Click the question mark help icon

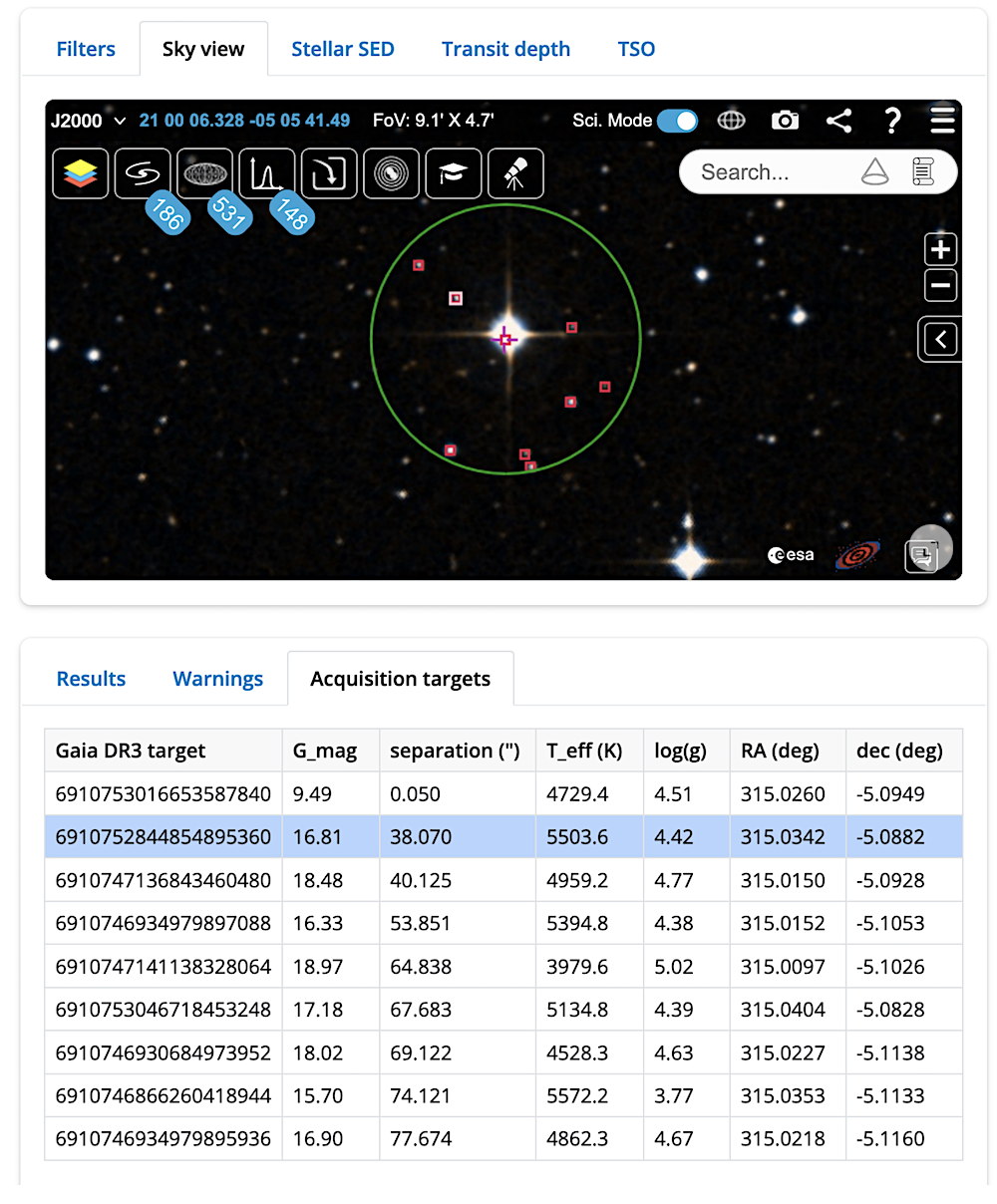(892, 120)
